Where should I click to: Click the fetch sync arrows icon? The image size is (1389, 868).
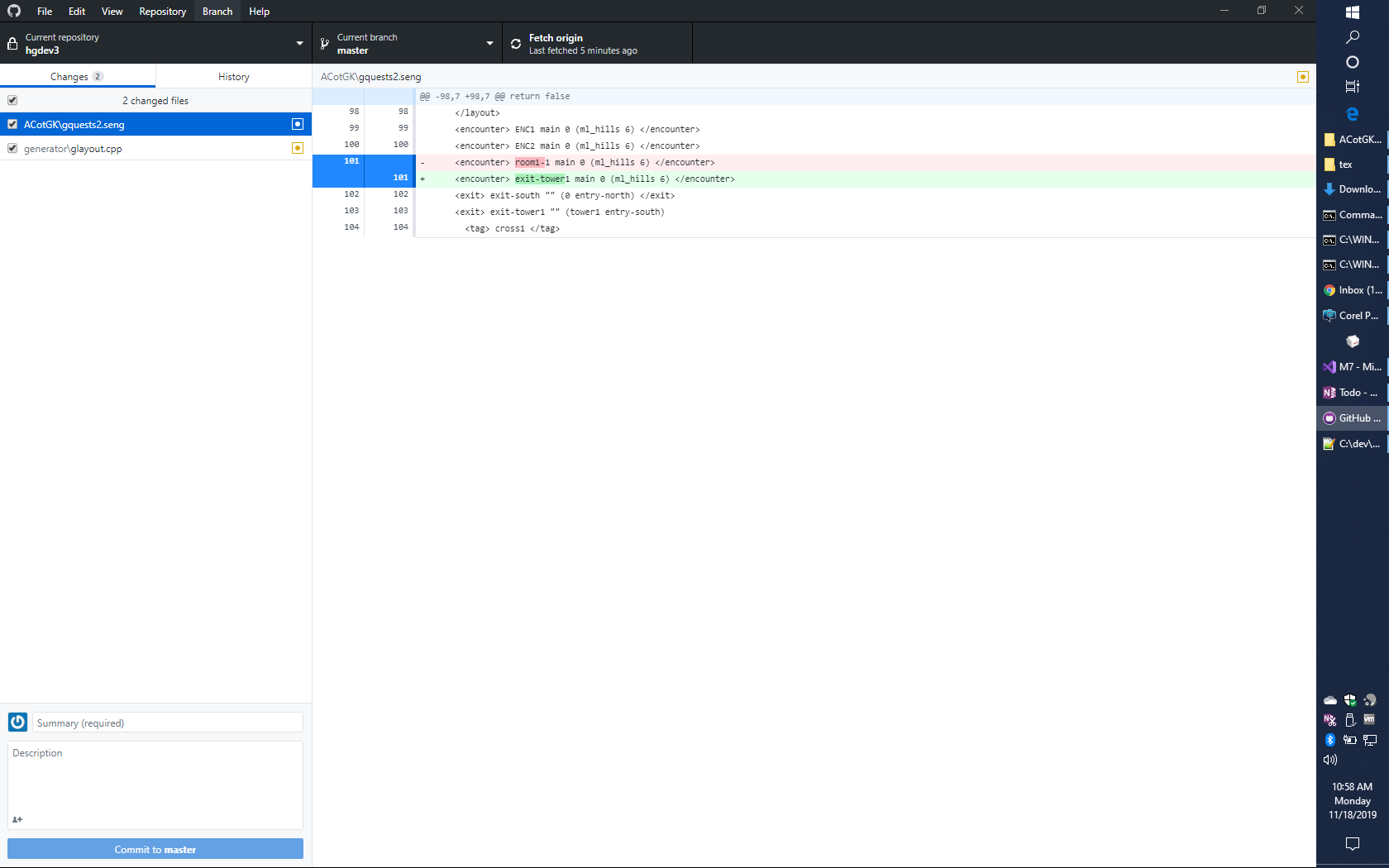click(x=516, y=44)
